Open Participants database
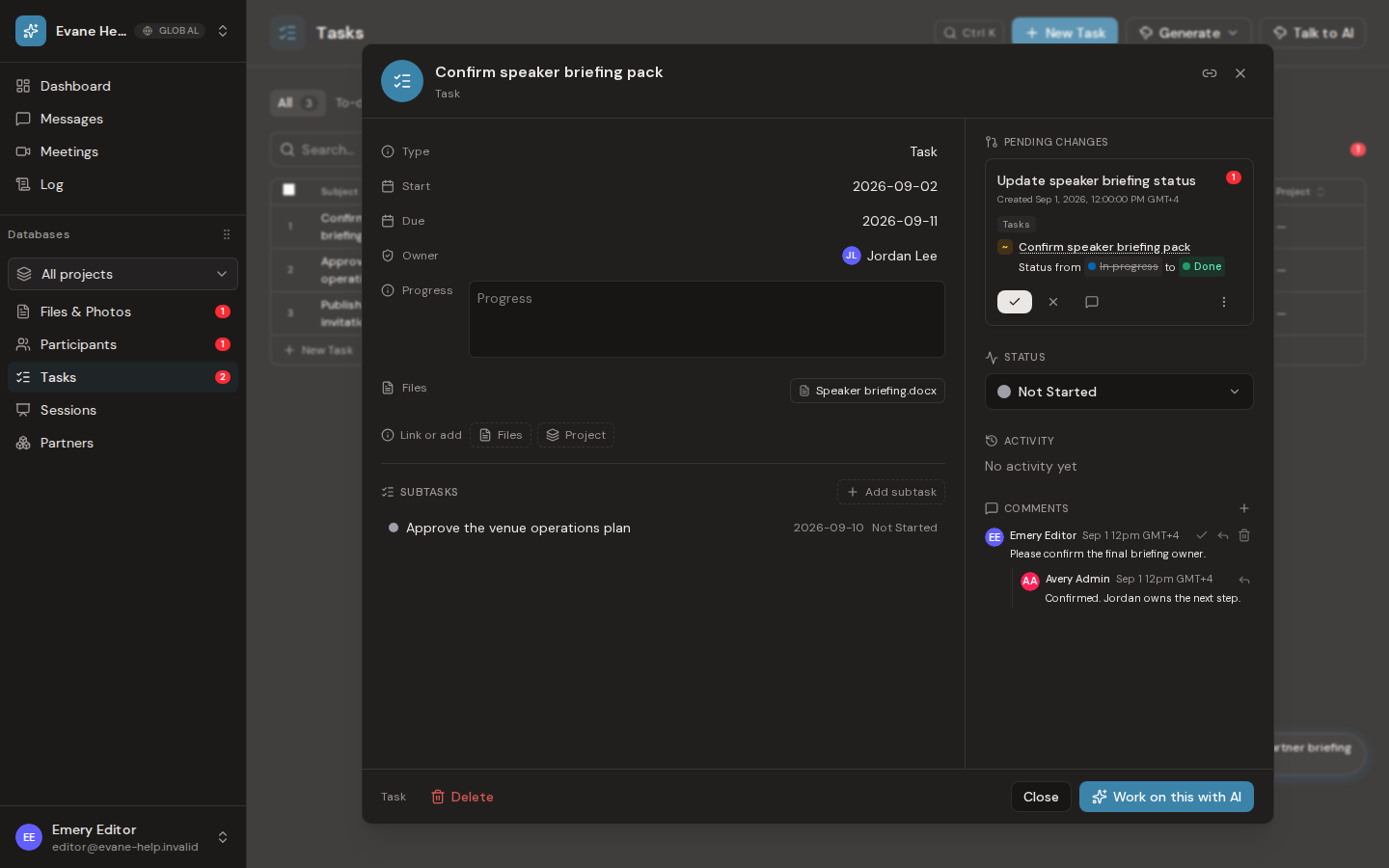This screenshot has width=1389, height=868. tap(123, 344)
